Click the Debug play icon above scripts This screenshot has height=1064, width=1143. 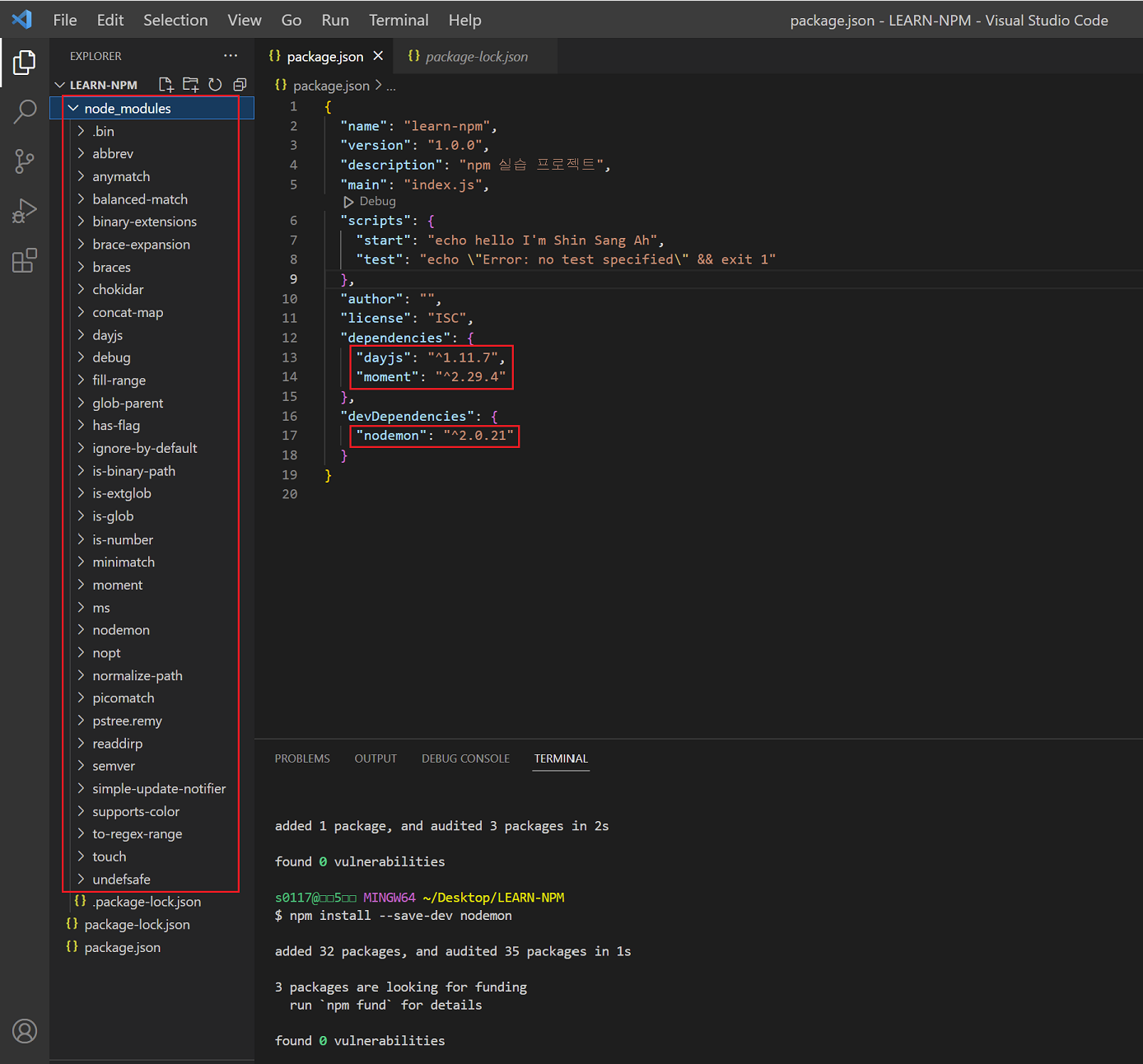(348, 202)
